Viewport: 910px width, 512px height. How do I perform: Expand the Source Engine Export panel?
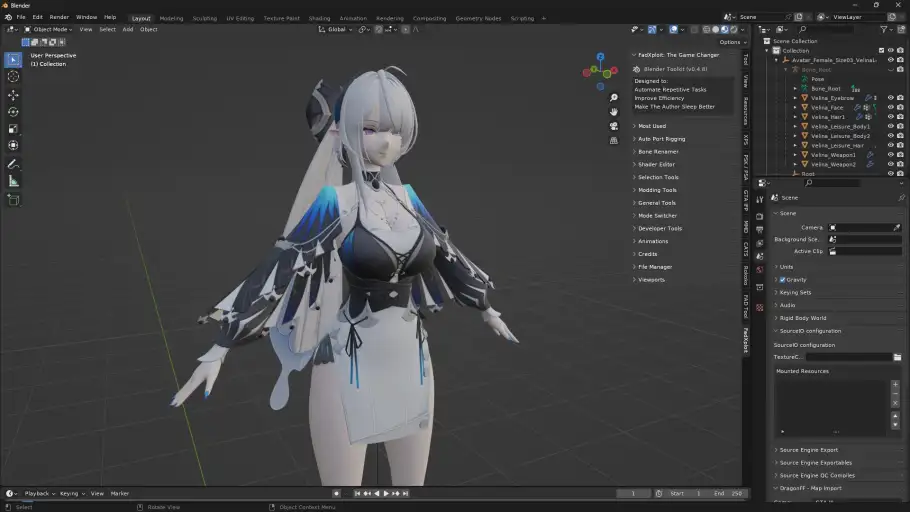click(x=808, y=450)
